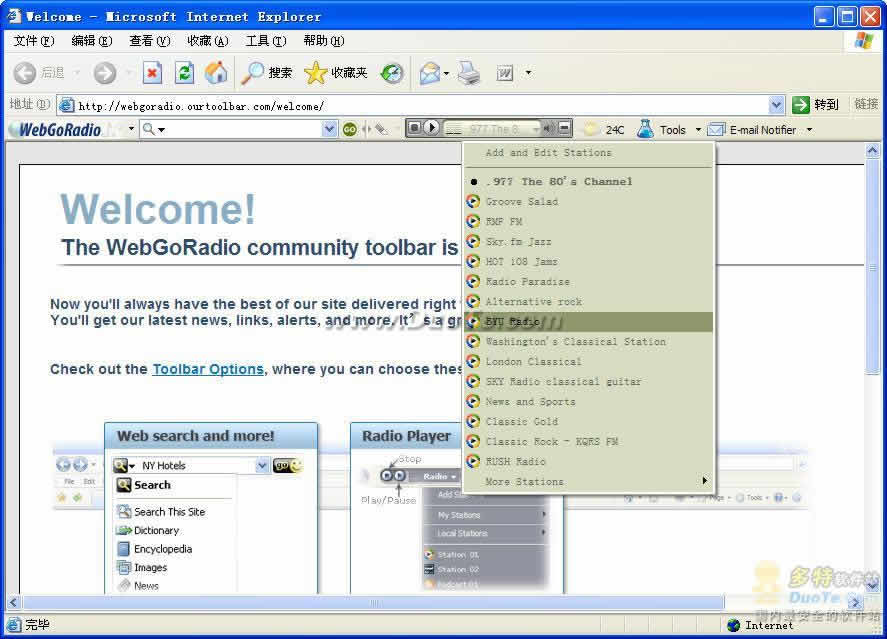Select News and Sports station

click(588, 401)
